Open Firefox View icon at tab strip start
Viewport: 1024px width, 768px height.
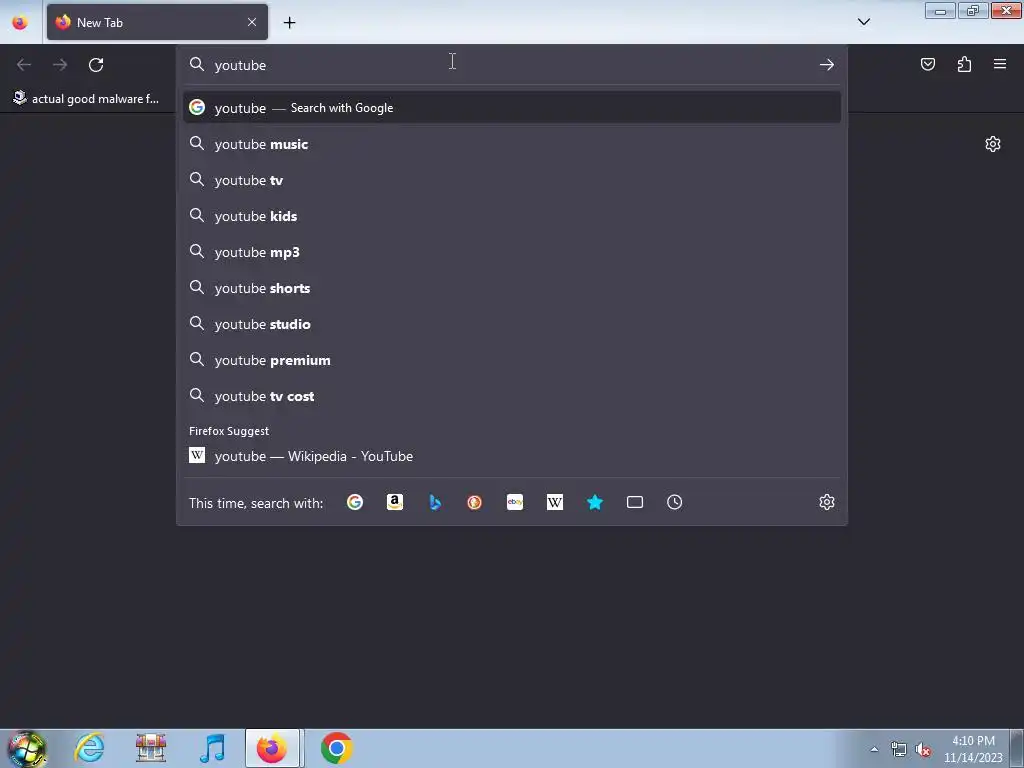[20, 22]
